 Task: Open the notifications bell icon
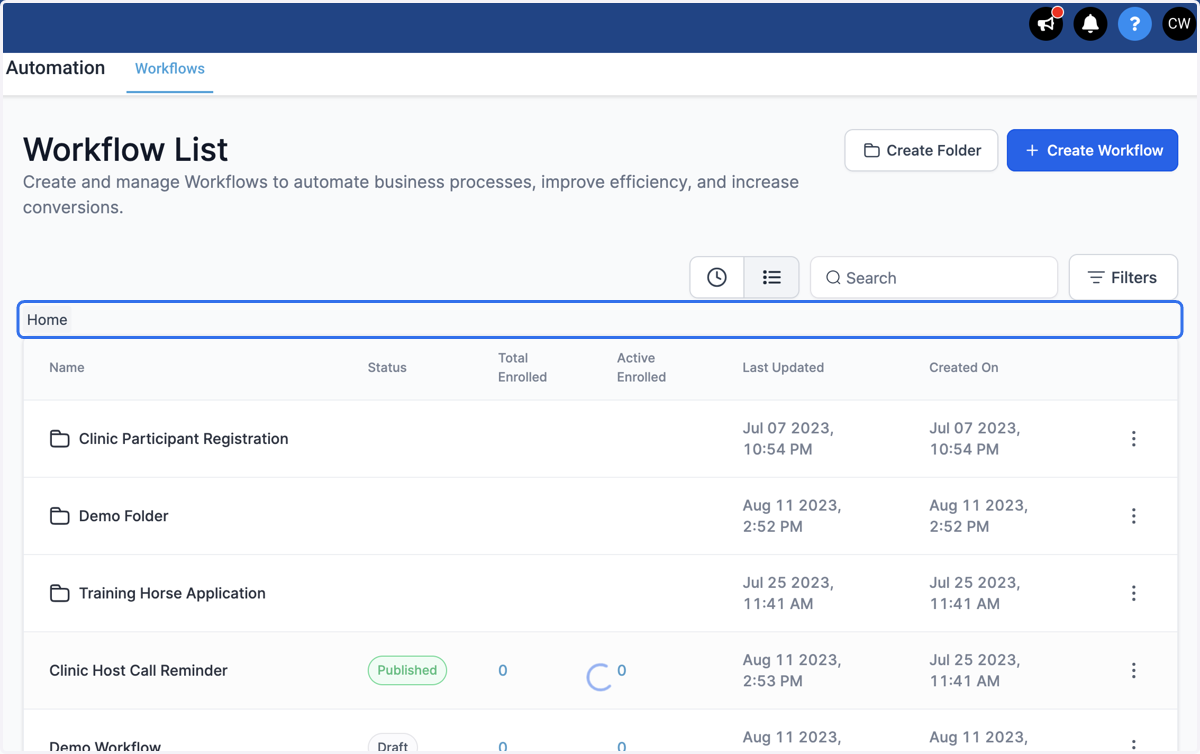pos(1090,23)
